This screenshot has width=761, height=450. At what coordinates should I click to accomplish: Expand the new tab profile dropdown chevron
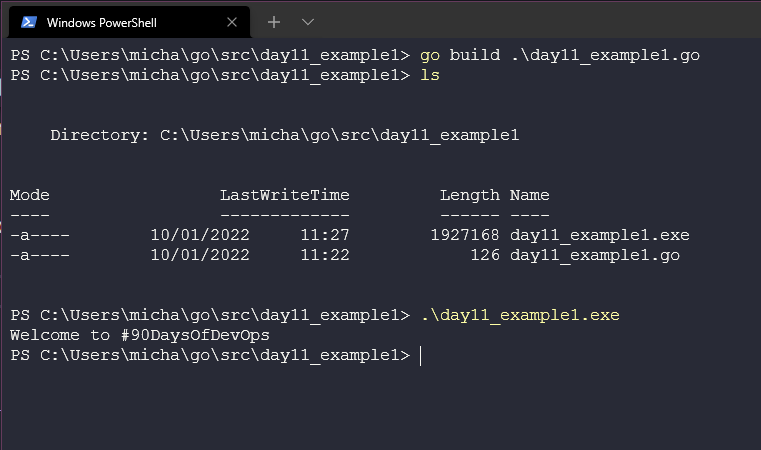[x=307, y=21]
